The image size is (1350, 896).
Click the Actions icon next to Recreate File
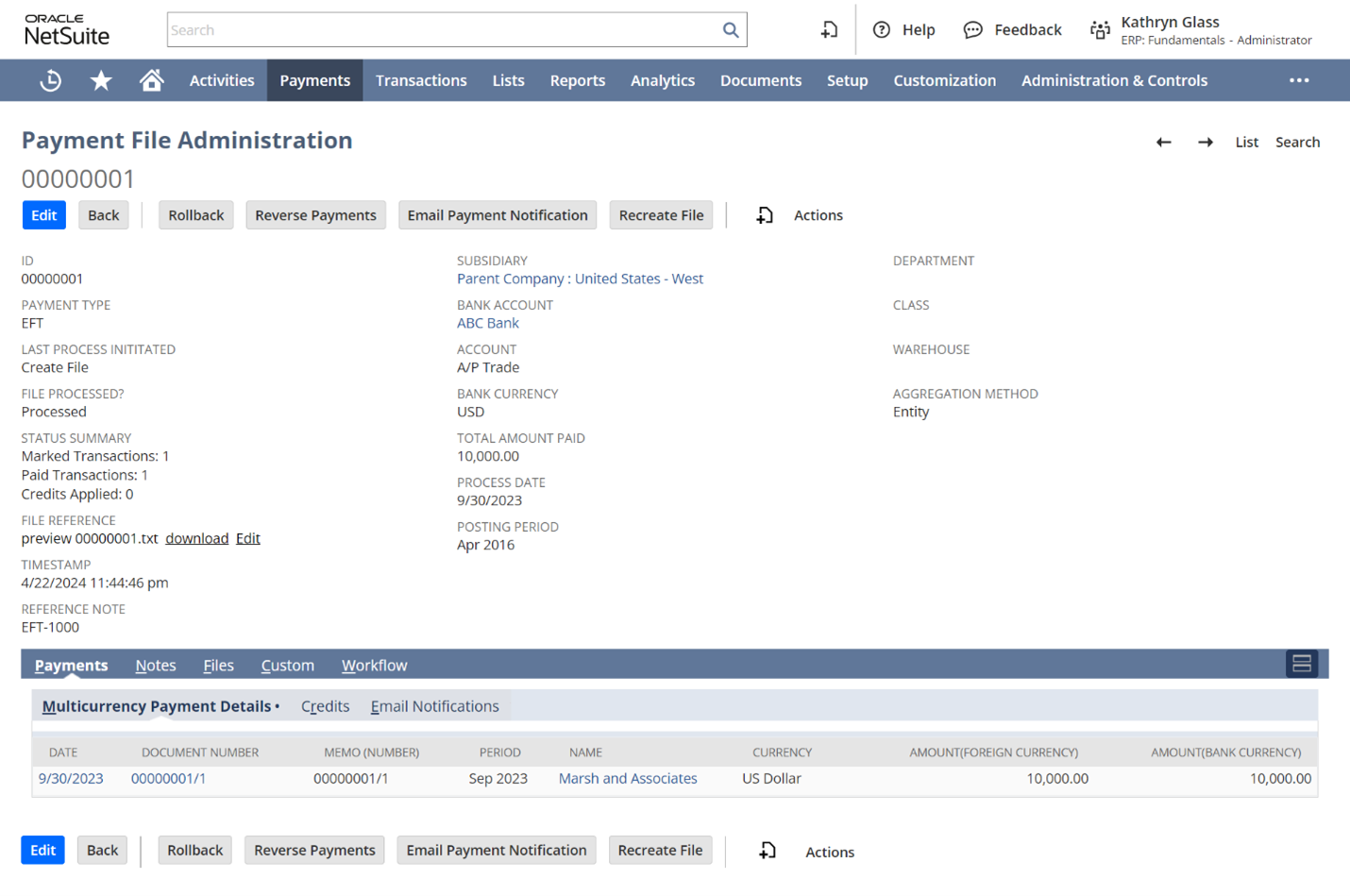click(764, 215)
